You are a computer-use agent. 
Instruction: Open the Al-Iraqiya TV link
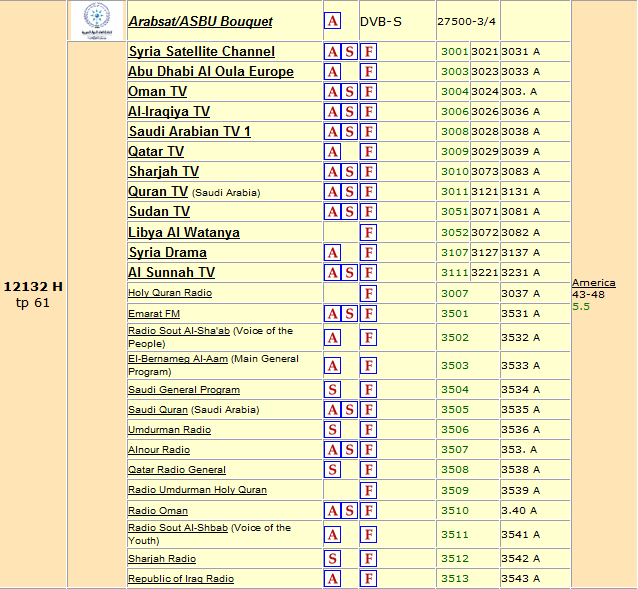pos(169,111)
